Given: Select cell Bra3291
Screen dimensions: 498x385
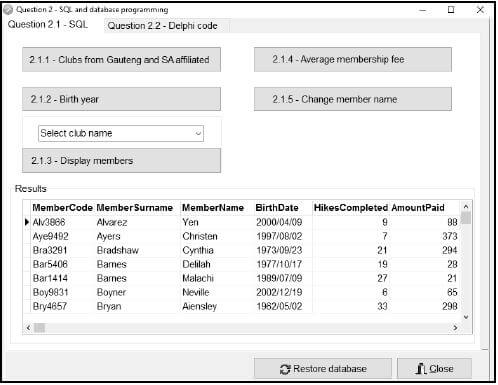Looking at the screenshot, I should (x=50, y=250).
